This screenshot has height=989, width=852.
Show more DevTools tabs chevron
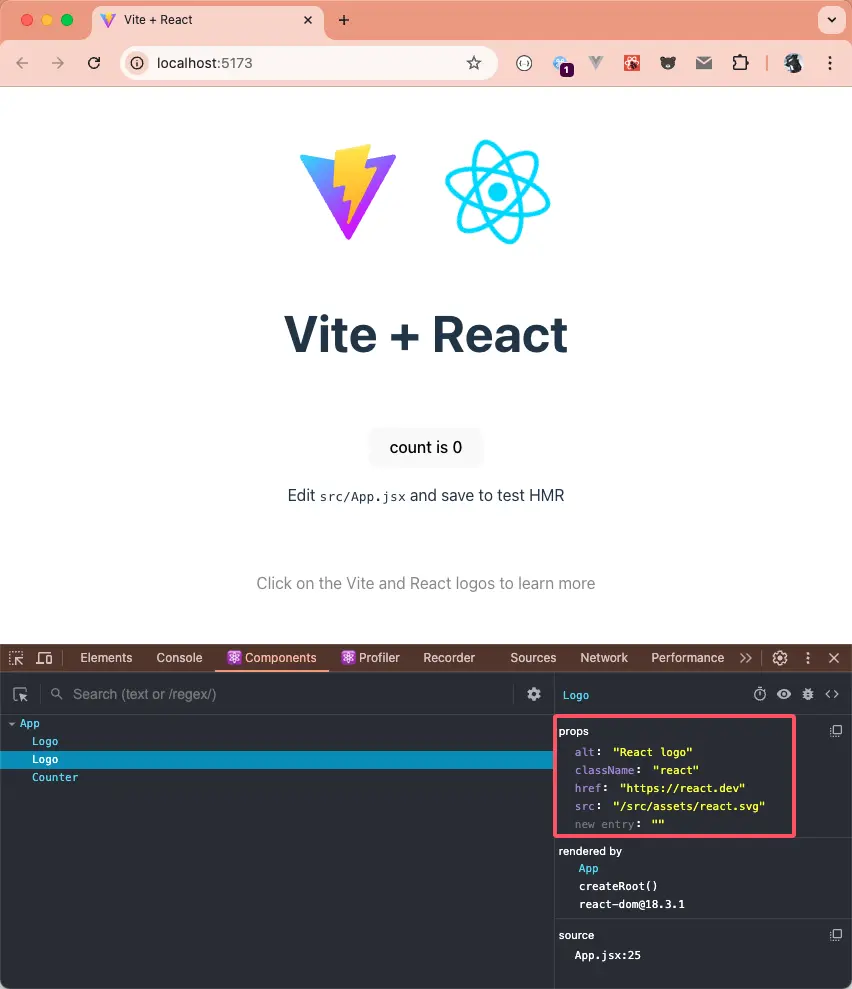(x=746, y=658)
